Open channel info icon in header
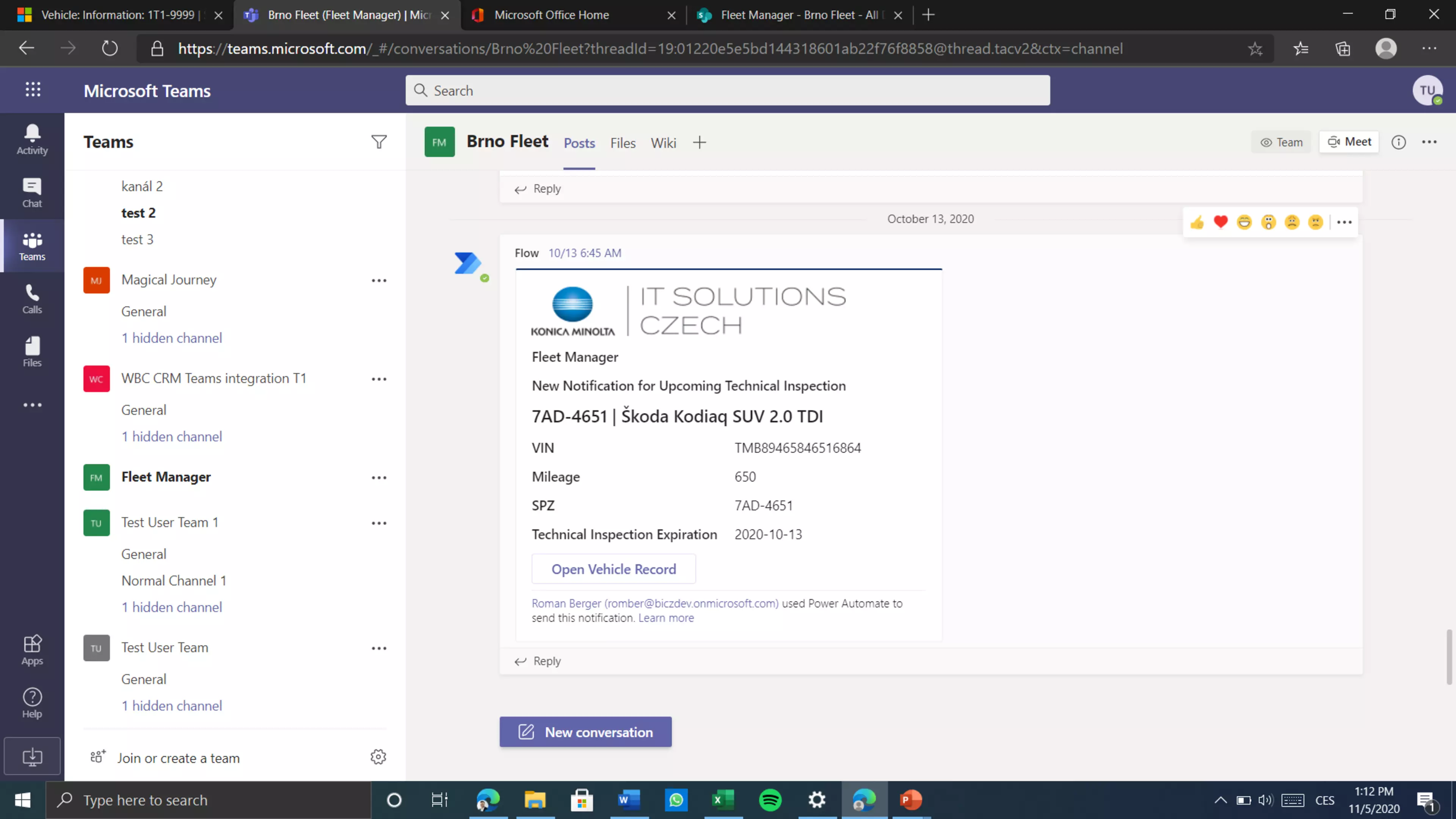Screen dimensions: 1456x819 [1399, 142]
